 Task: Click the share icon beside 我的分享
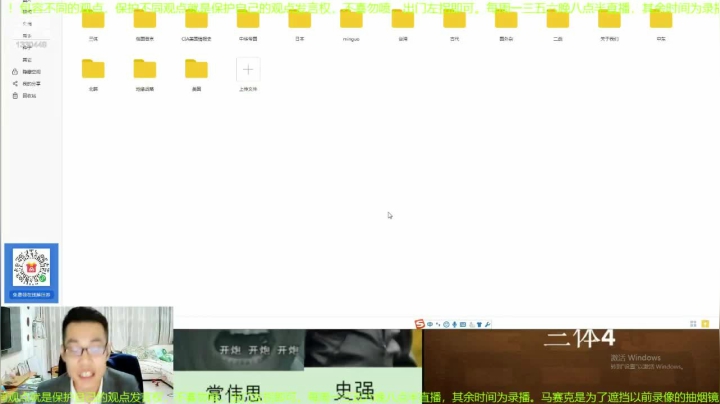(x=15, y=84)
